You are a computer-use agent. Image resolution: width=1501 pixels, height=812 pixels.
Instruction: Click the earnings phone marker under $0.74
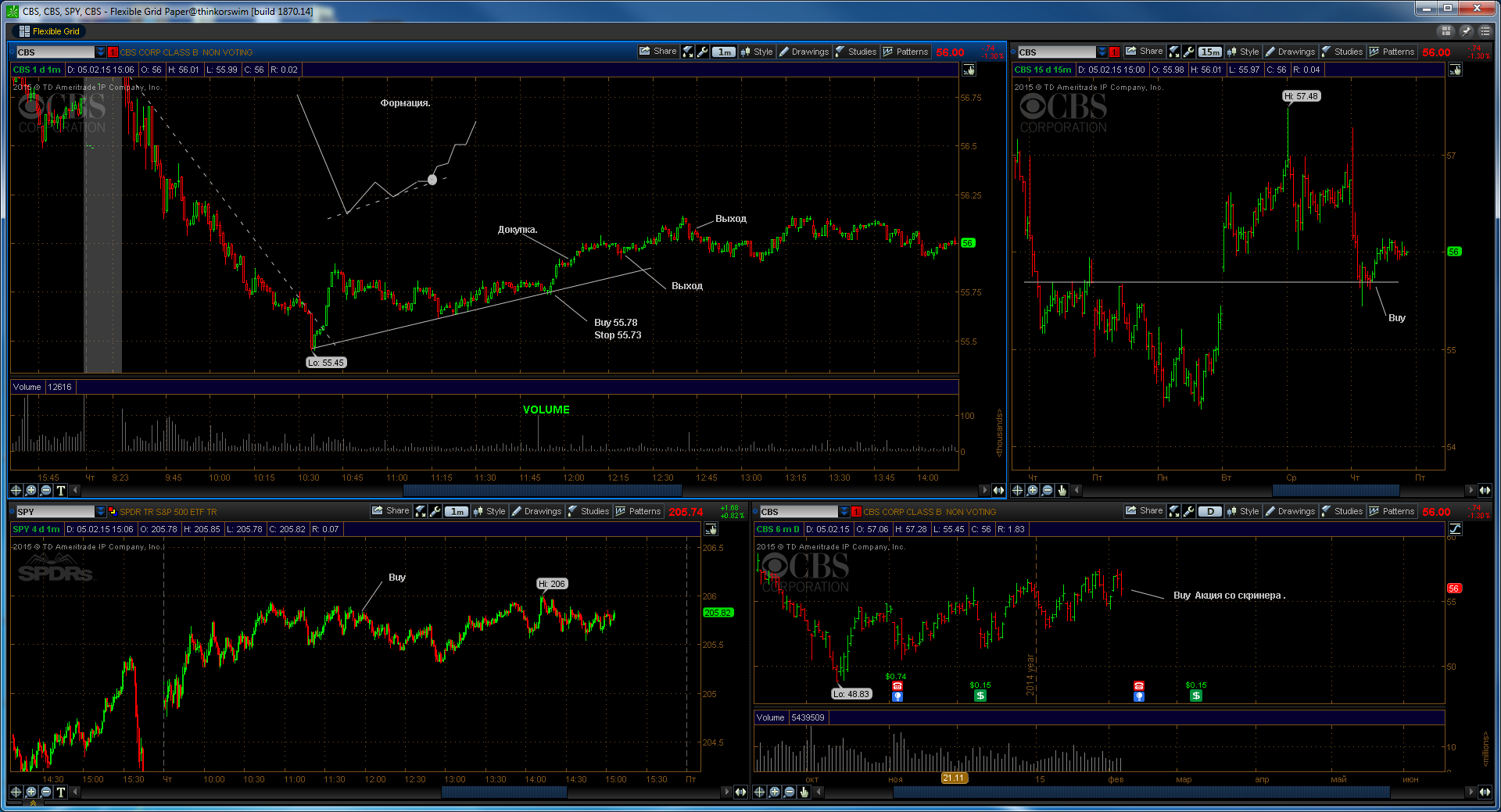(897, 686)
